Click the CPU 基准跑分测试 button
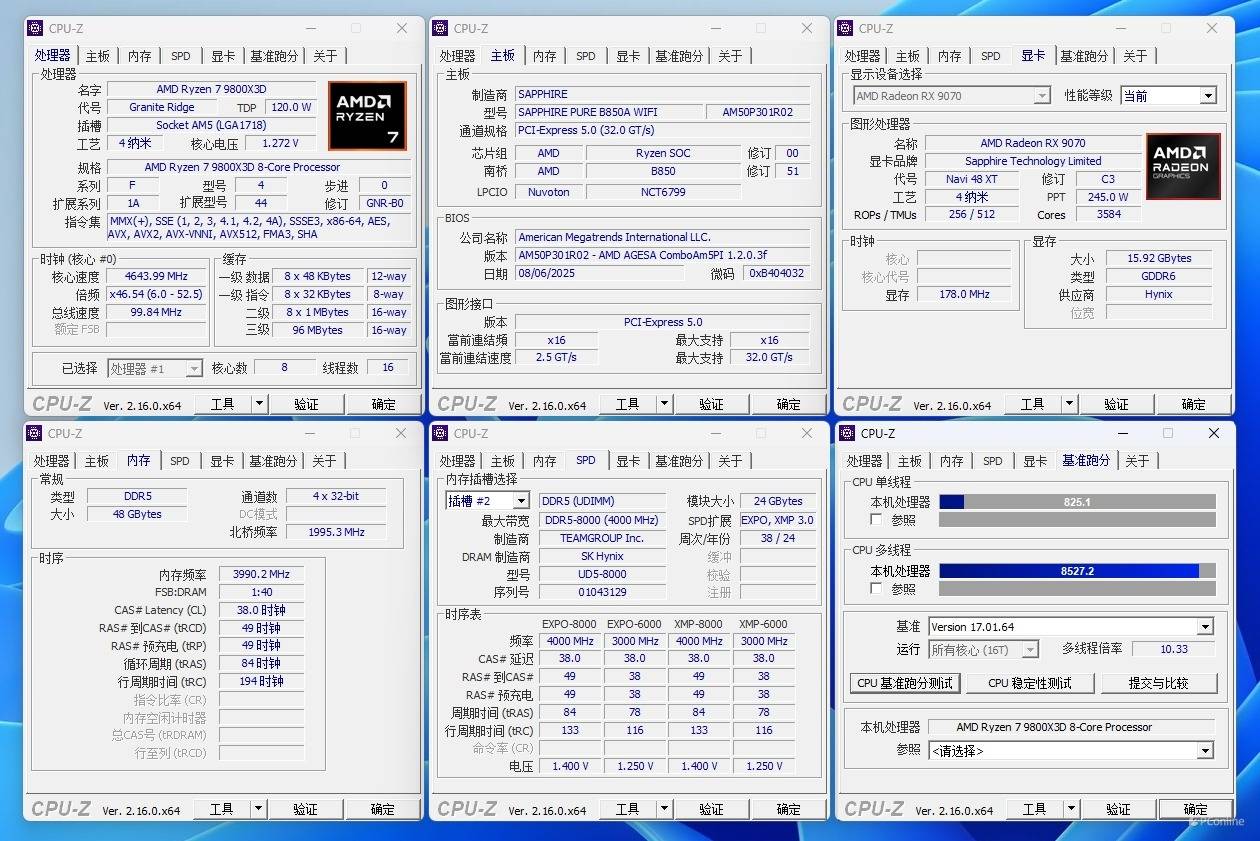The width and height of the screenshot is (1260, 841). pyautogui.click(x=906, y=683)
